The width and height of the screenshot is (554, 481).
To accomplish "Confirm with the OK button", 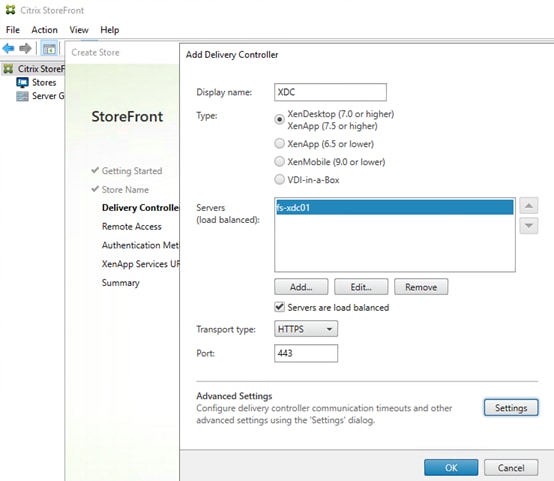I will point(451,468).
